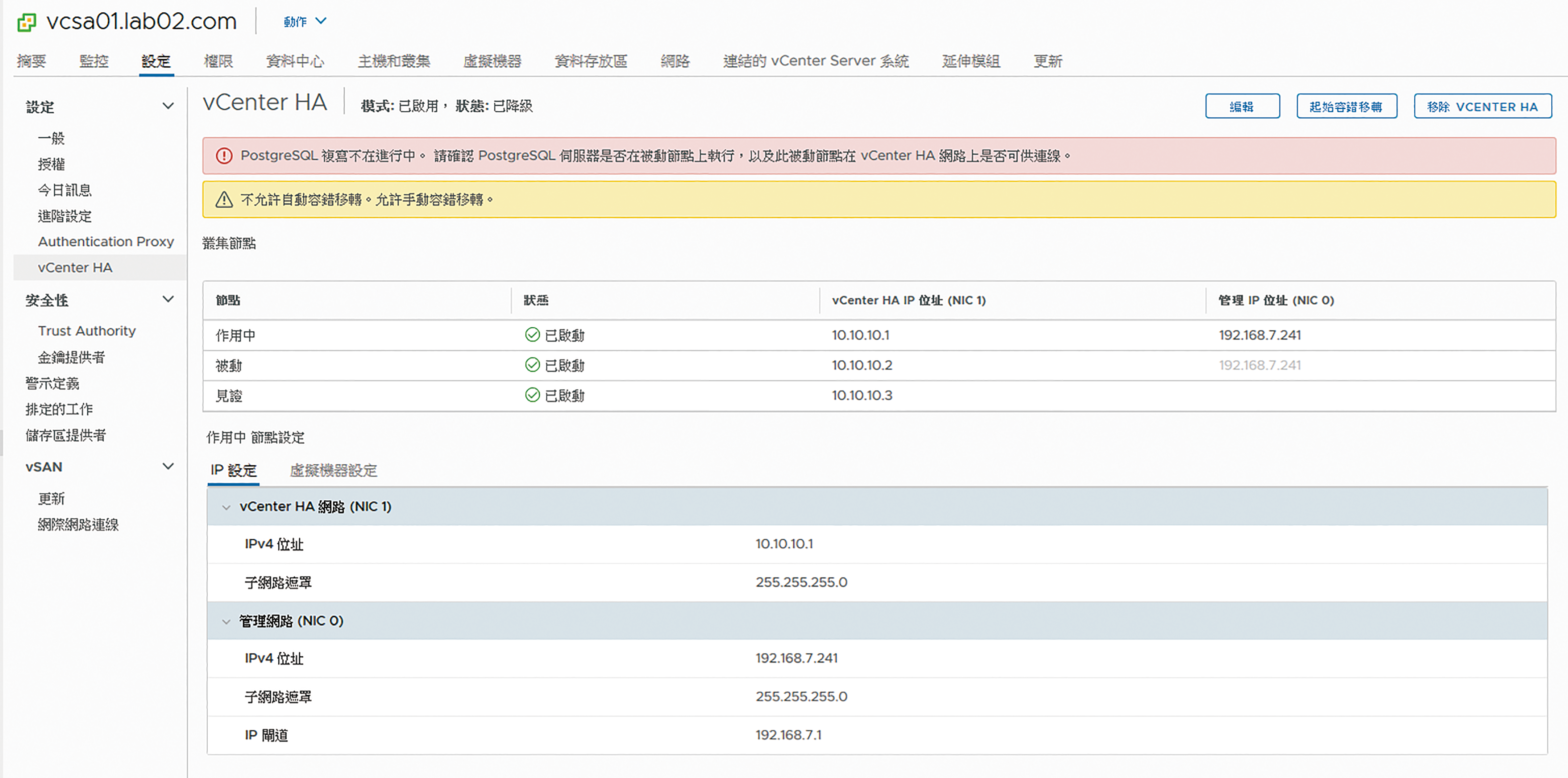Image resolution: width=1568 pixels, height=778 pixels.
Task: Click green check icon in 作用中 row
Action: point(533,335)
